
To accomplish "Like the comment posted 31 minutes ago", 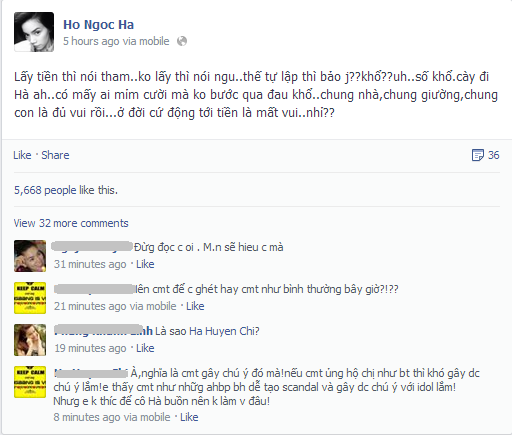I will tap(145, 264).
